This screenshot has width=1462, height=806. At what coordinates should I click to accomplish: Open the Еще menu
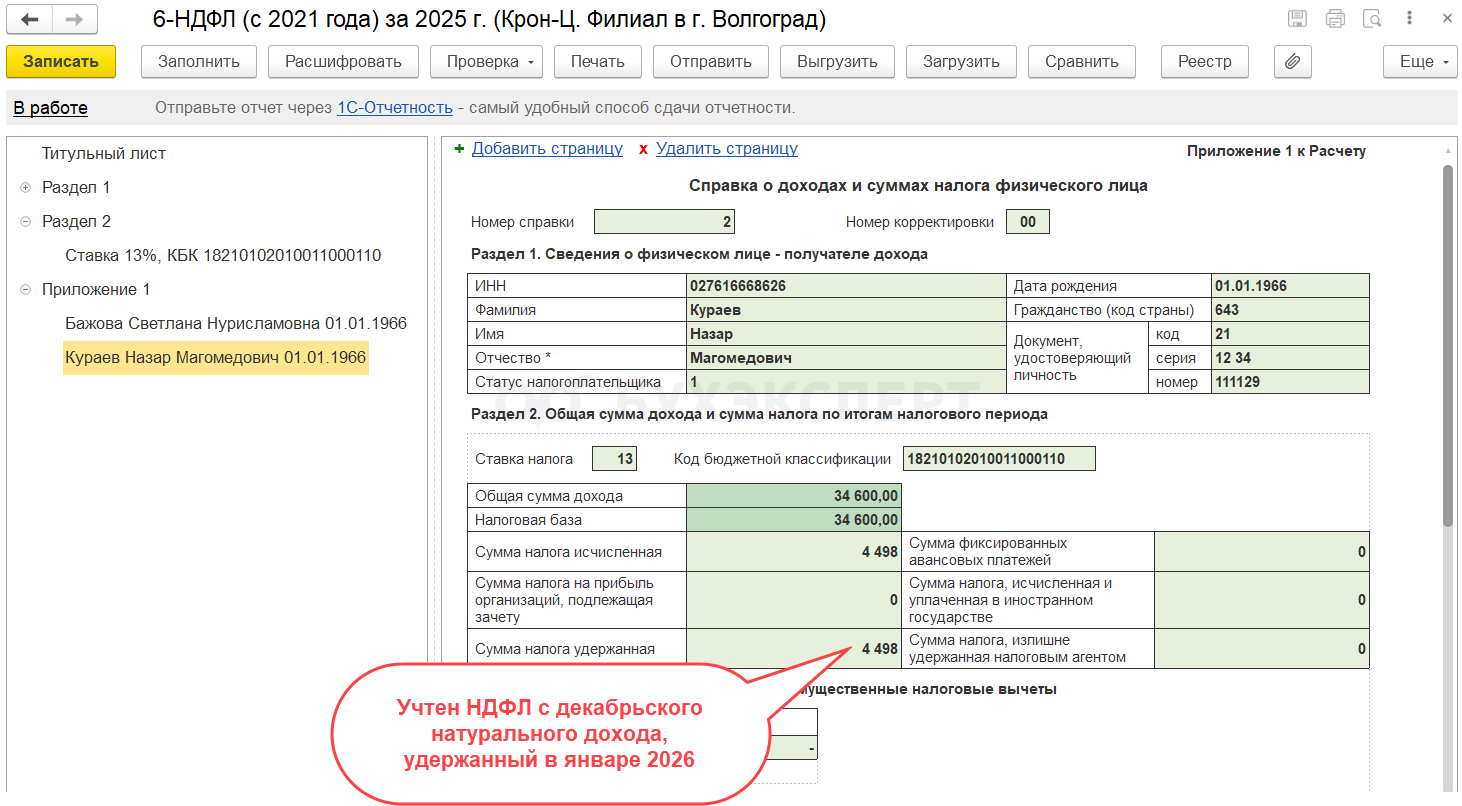(1421, 61)
